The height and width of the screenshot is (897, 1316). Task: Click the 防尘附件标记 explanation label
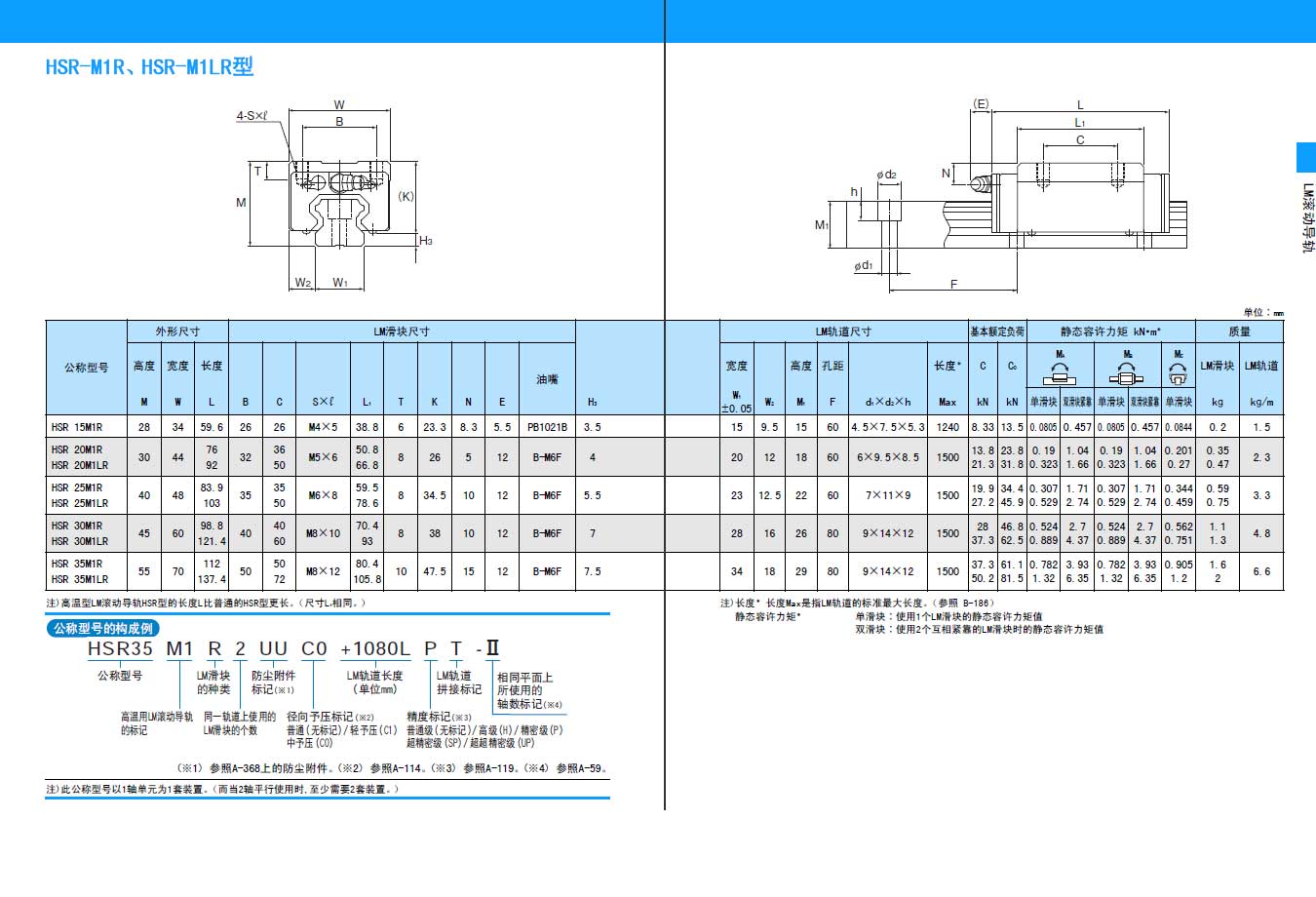pos(273,682)
